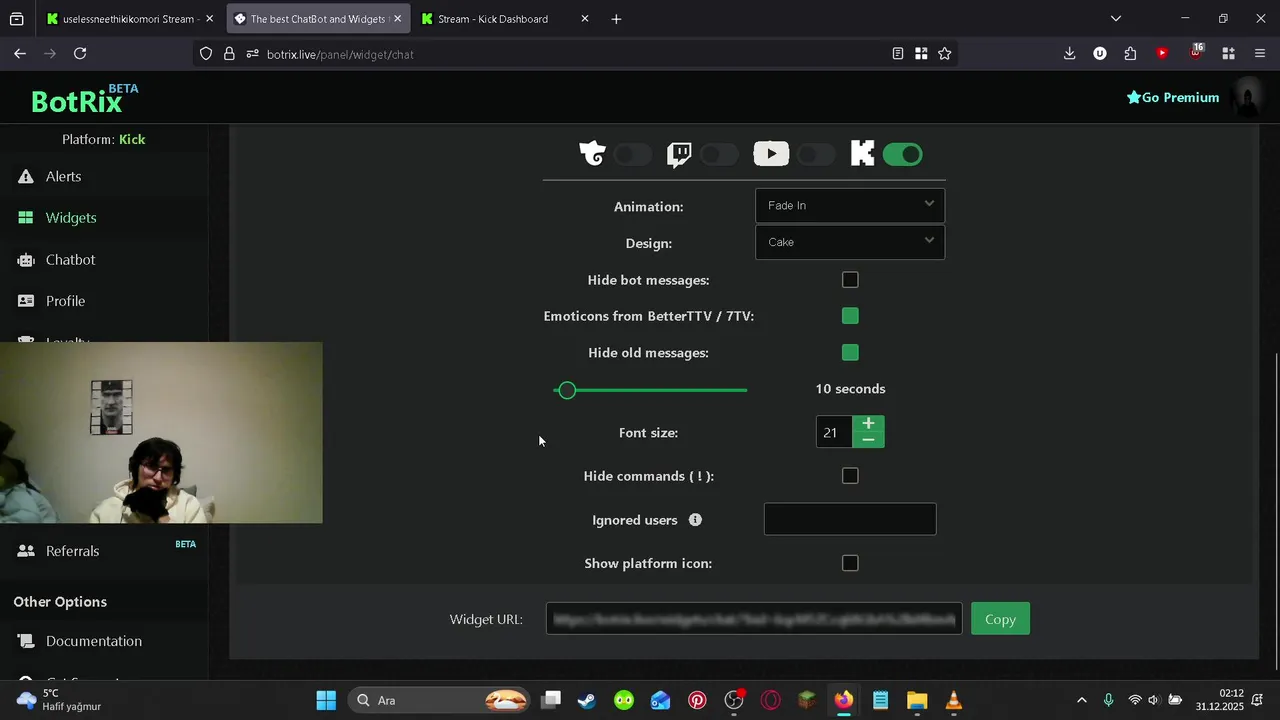Image resolution: width=1280 pixels, height=720 pixels.
Task: Click the font size value field
Action: 834,433
